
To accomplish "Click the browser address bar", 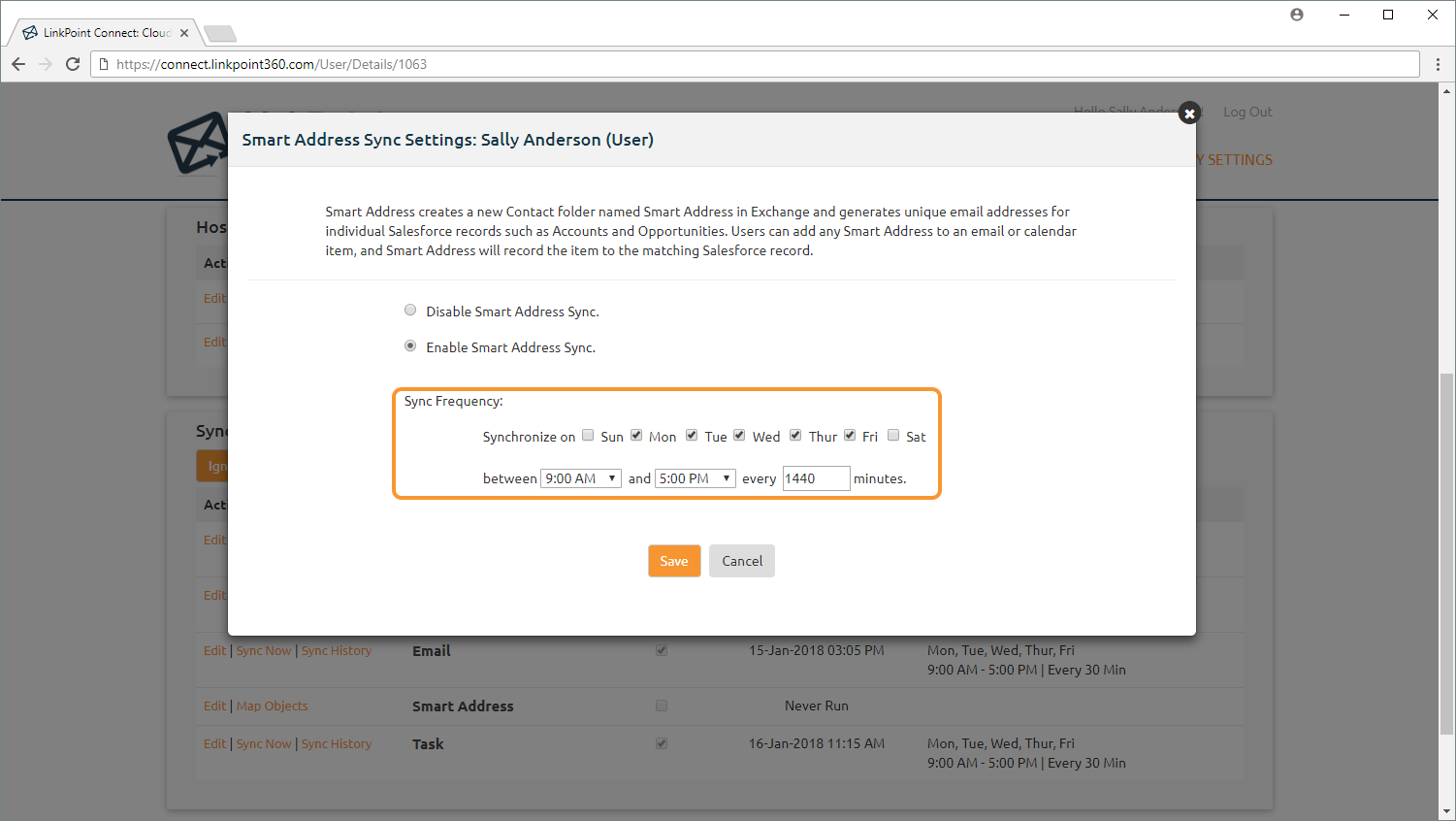I will point(757,64).
